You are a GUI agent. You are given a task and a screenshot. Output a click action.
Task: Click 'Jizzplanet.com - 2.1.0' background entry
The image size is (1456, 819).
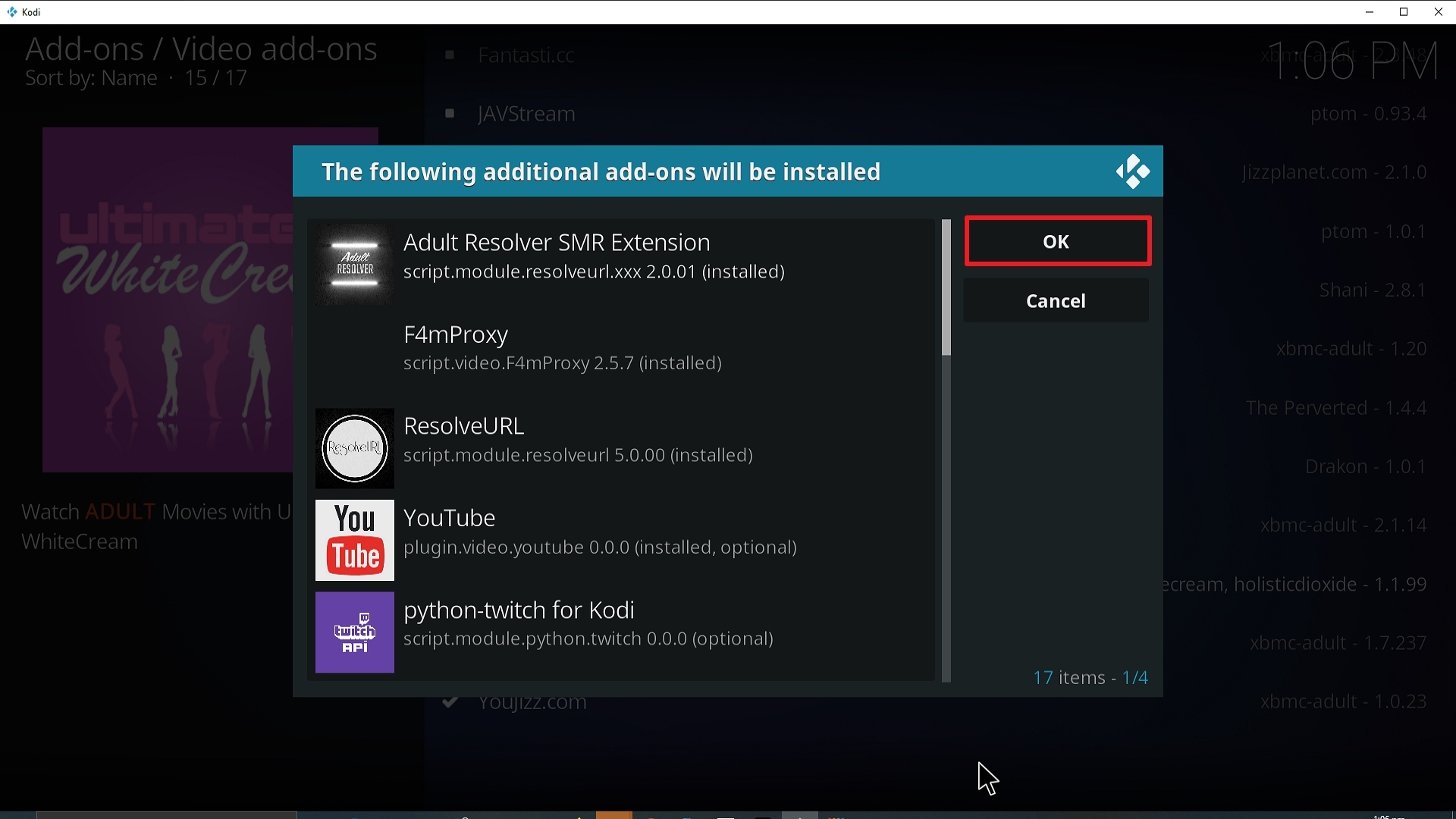click(x=1334, y=173)
